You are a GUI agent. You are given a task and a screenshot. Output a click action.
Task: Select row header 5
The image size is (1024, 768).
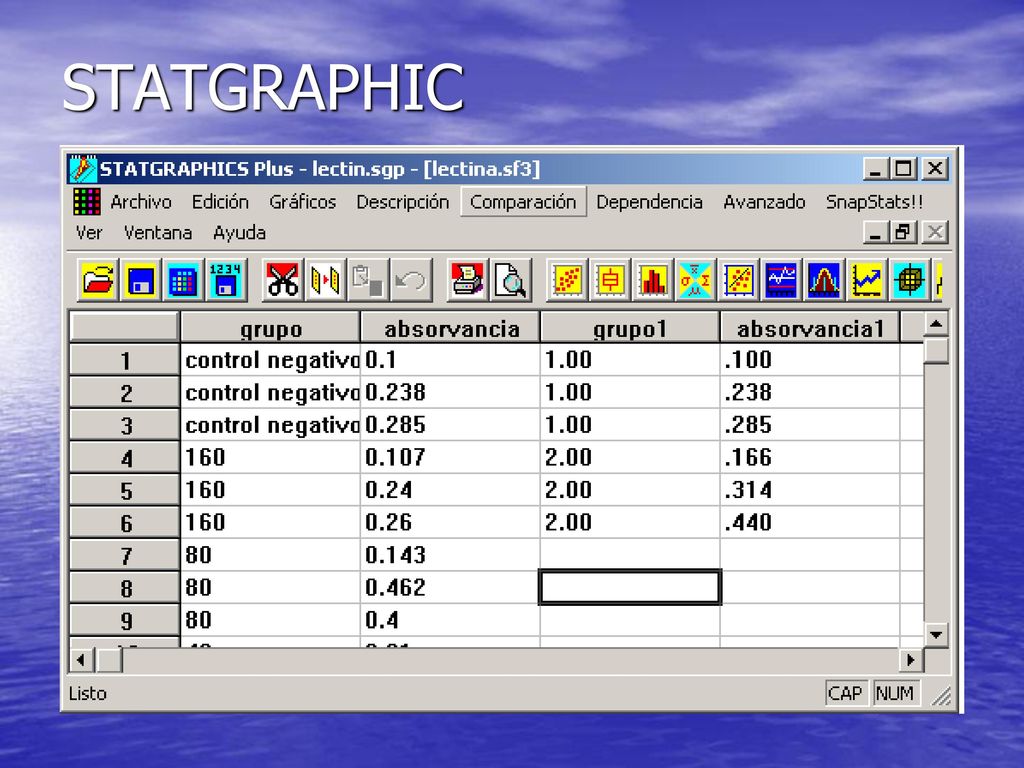pyautogui.click(x=124, y=490)
